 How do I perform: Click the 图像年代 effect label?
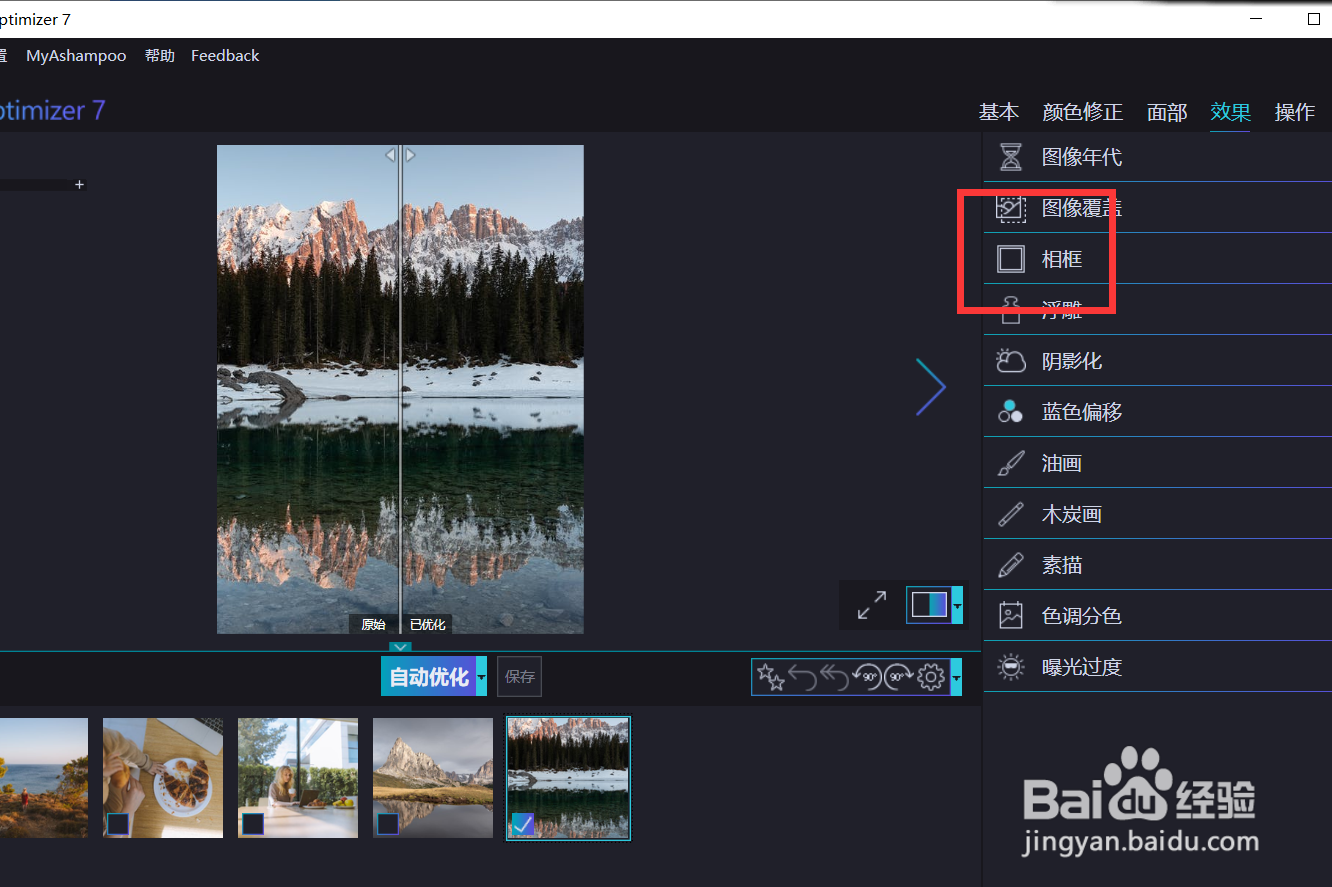pyautogui.click(x=1082, y=157)
